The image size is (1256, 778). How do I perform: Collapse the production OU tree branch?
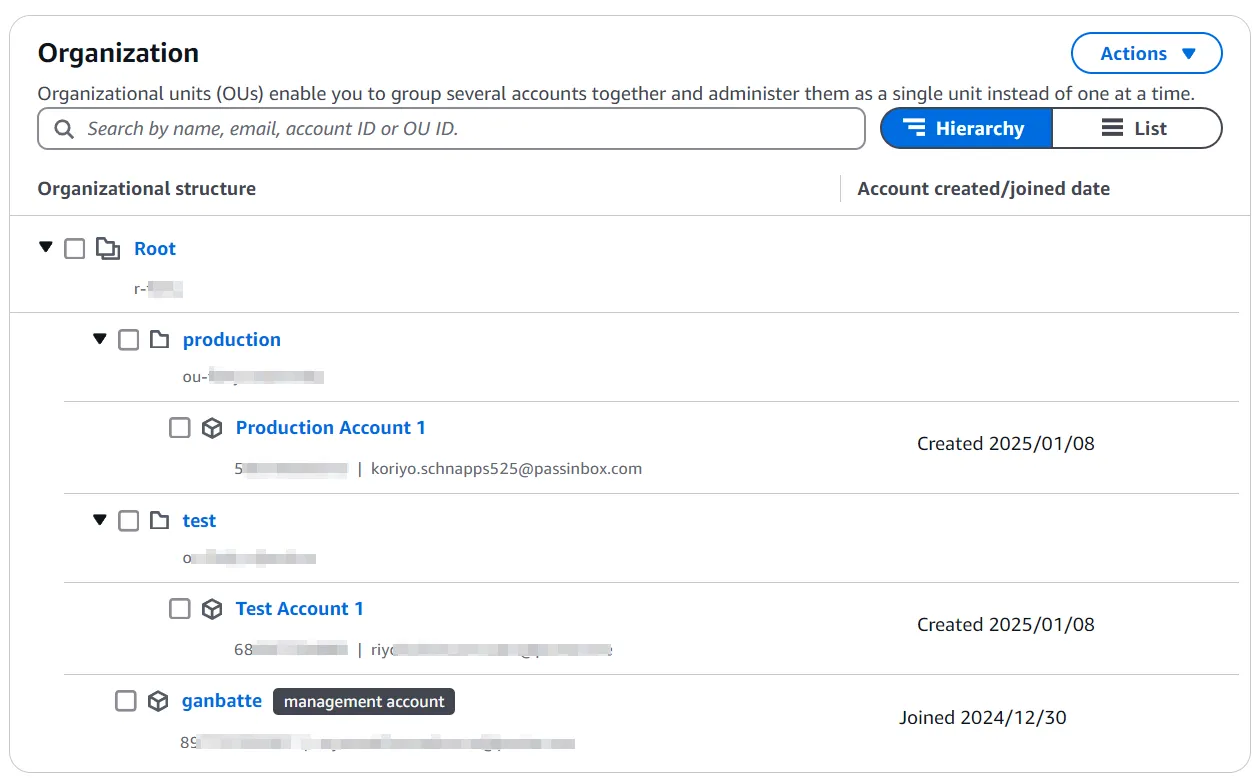99,339
